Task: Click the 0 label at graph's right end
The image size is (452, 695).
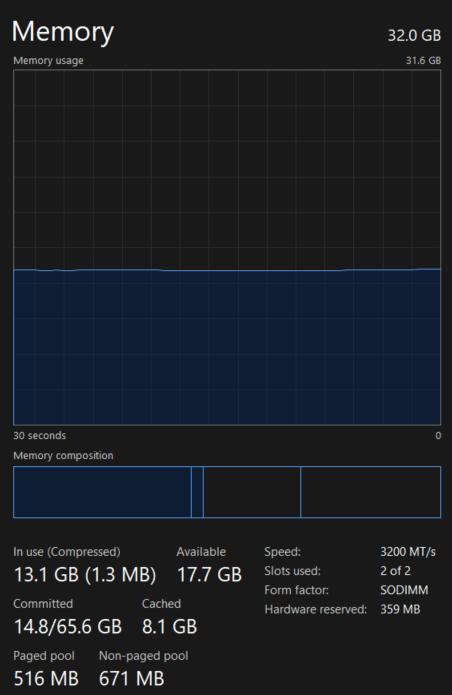Action: (438, 436)
